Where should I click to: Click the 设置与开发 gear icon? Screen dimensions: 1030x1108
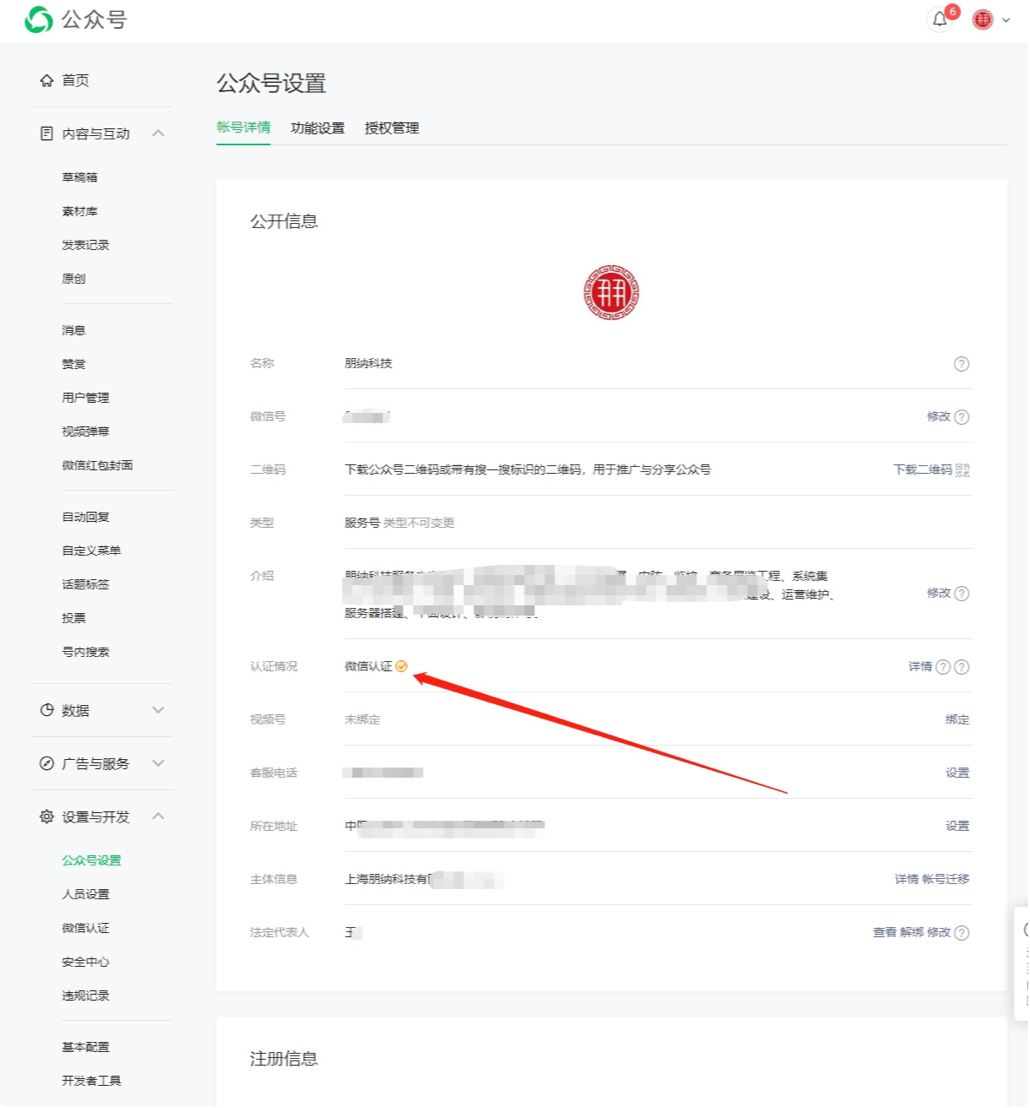click(x=47, y=817)
